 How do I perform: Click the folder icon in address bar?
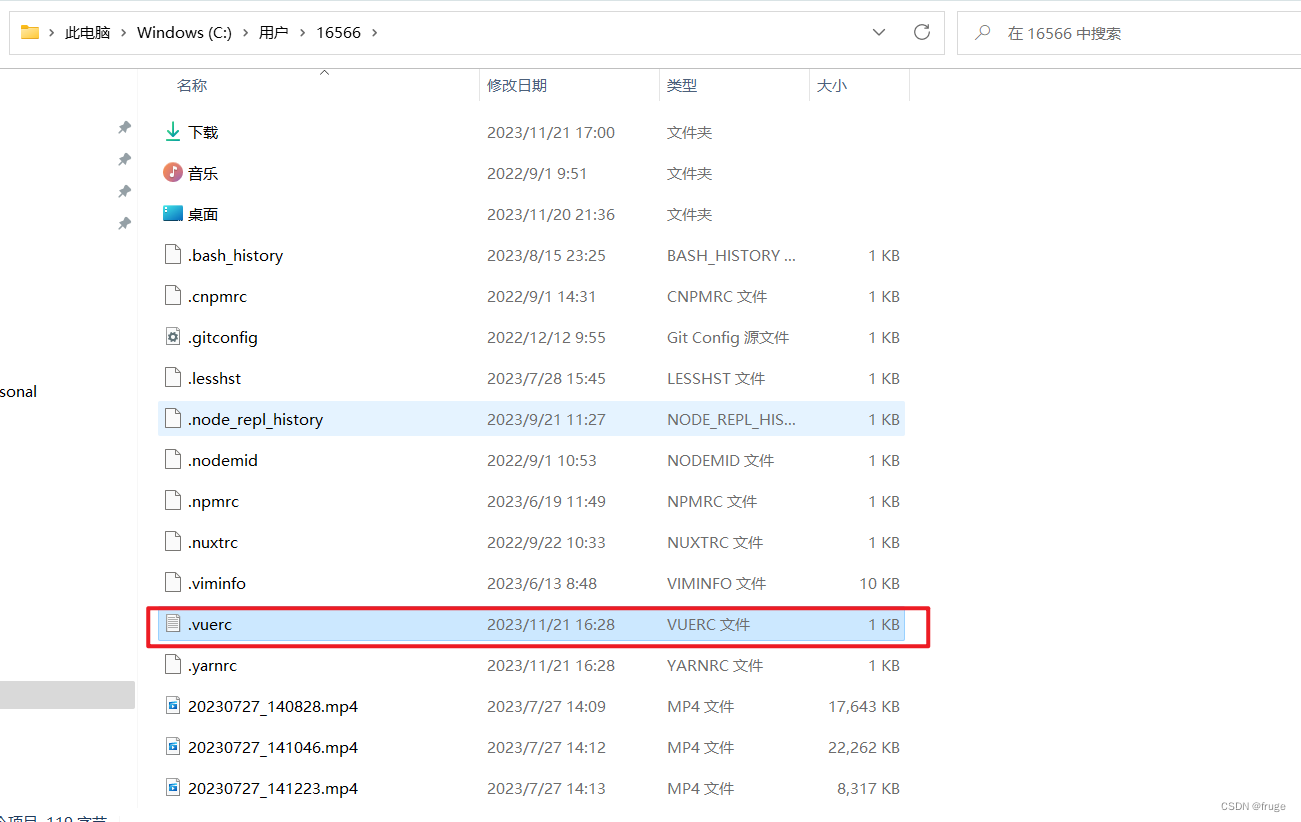[x=30, y=32]
